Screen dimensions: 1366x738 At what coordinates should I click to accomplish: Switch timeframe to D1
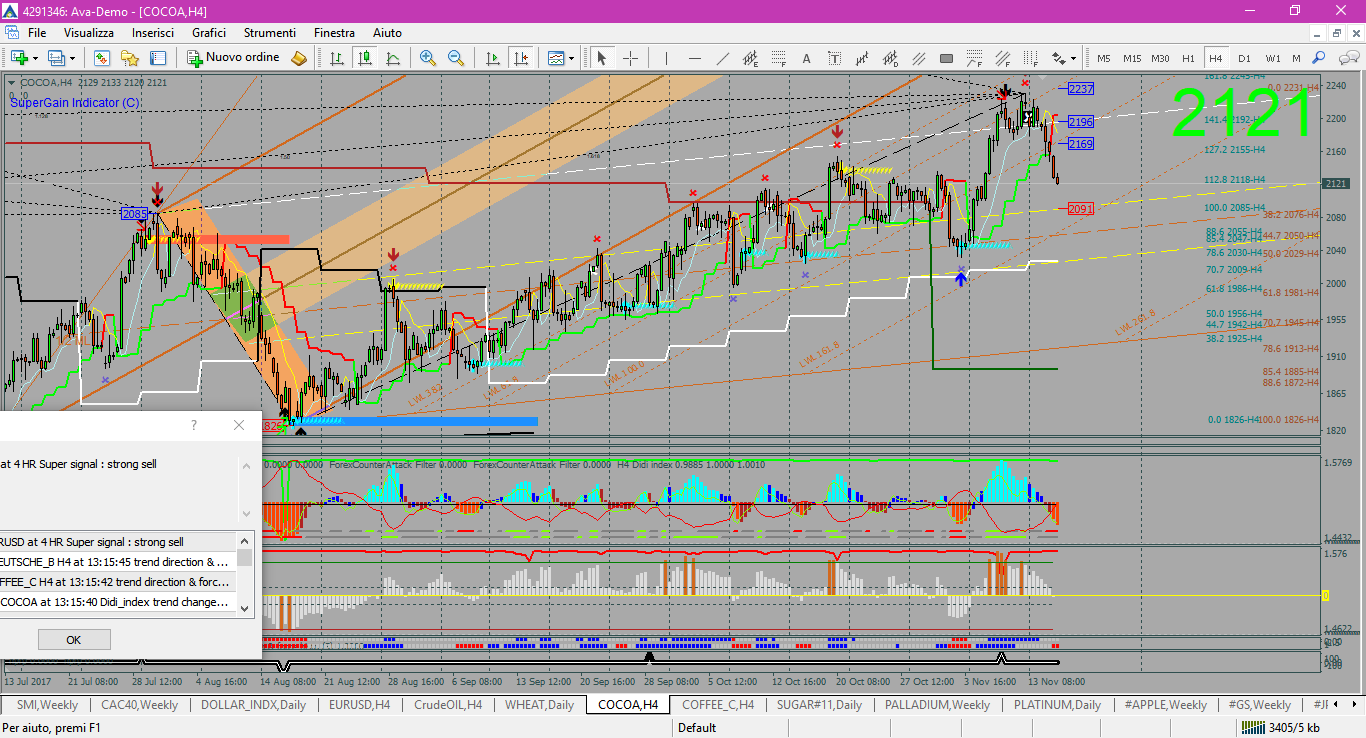coord(1244,58)
